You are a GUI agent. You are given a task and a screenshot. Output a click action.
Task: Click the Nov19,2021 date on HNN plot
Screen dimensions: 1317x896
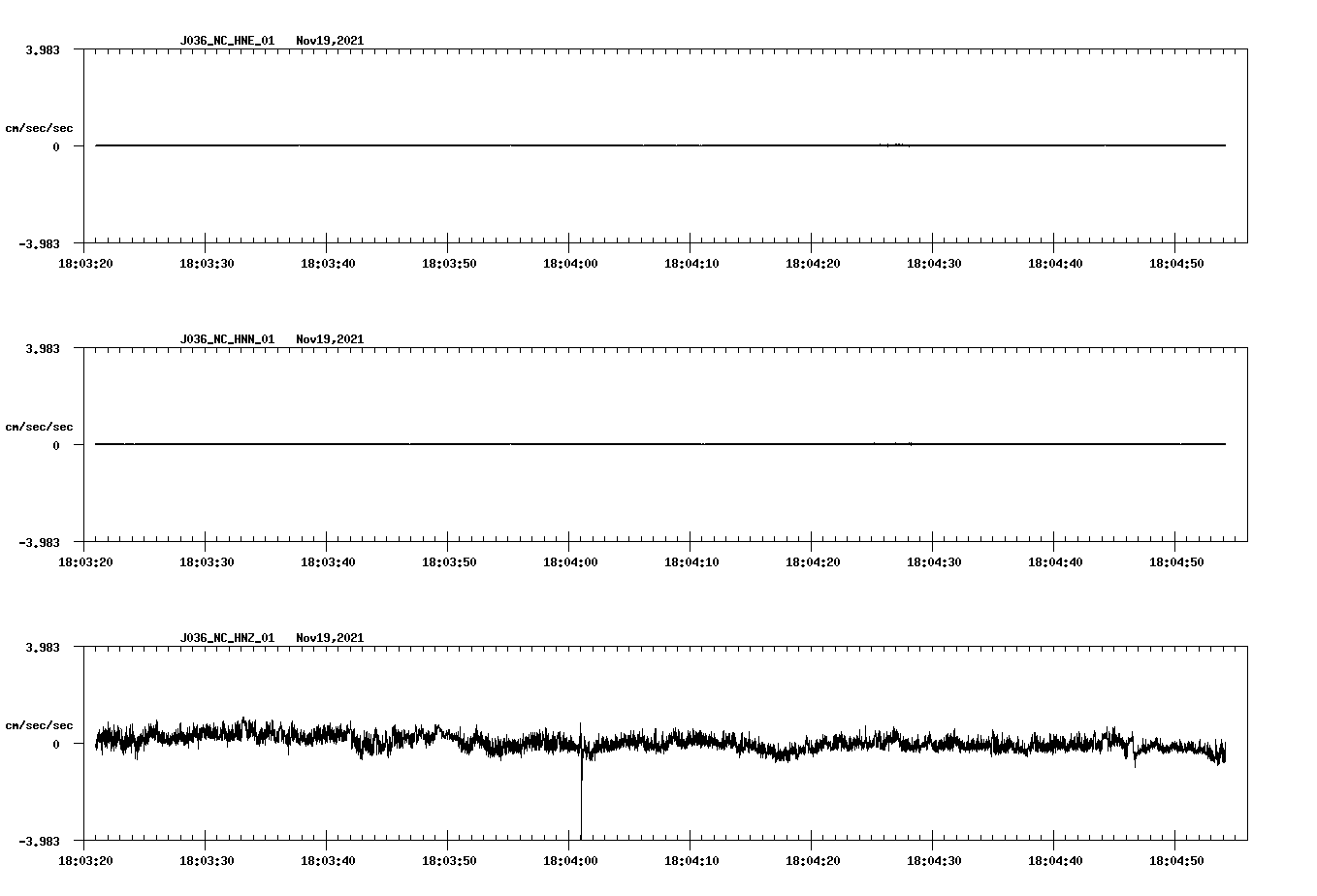point(330,339)
